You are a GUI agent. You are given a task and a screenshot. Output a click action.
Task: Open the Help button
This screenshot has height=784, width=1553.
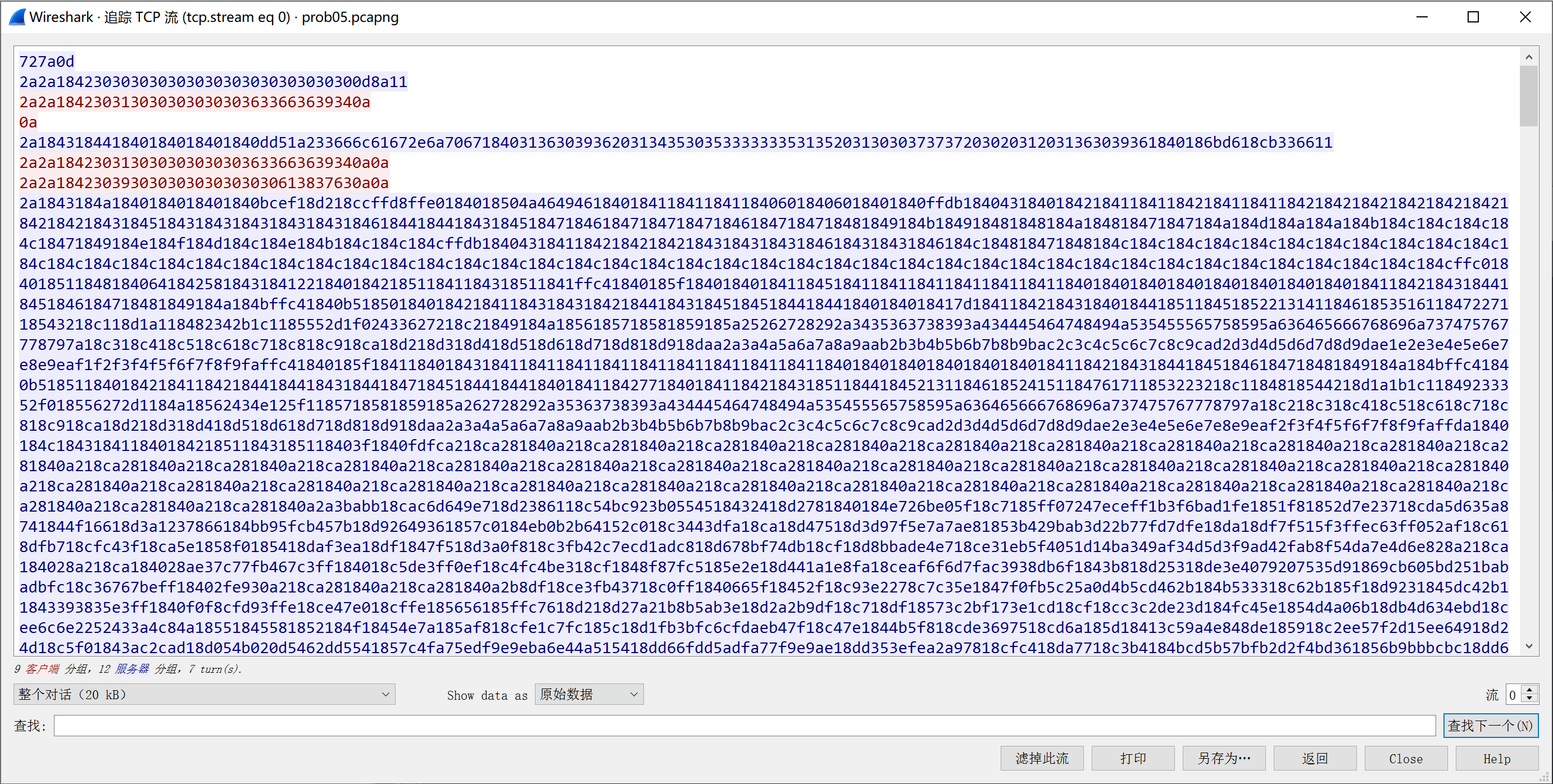coord(1497,758)
